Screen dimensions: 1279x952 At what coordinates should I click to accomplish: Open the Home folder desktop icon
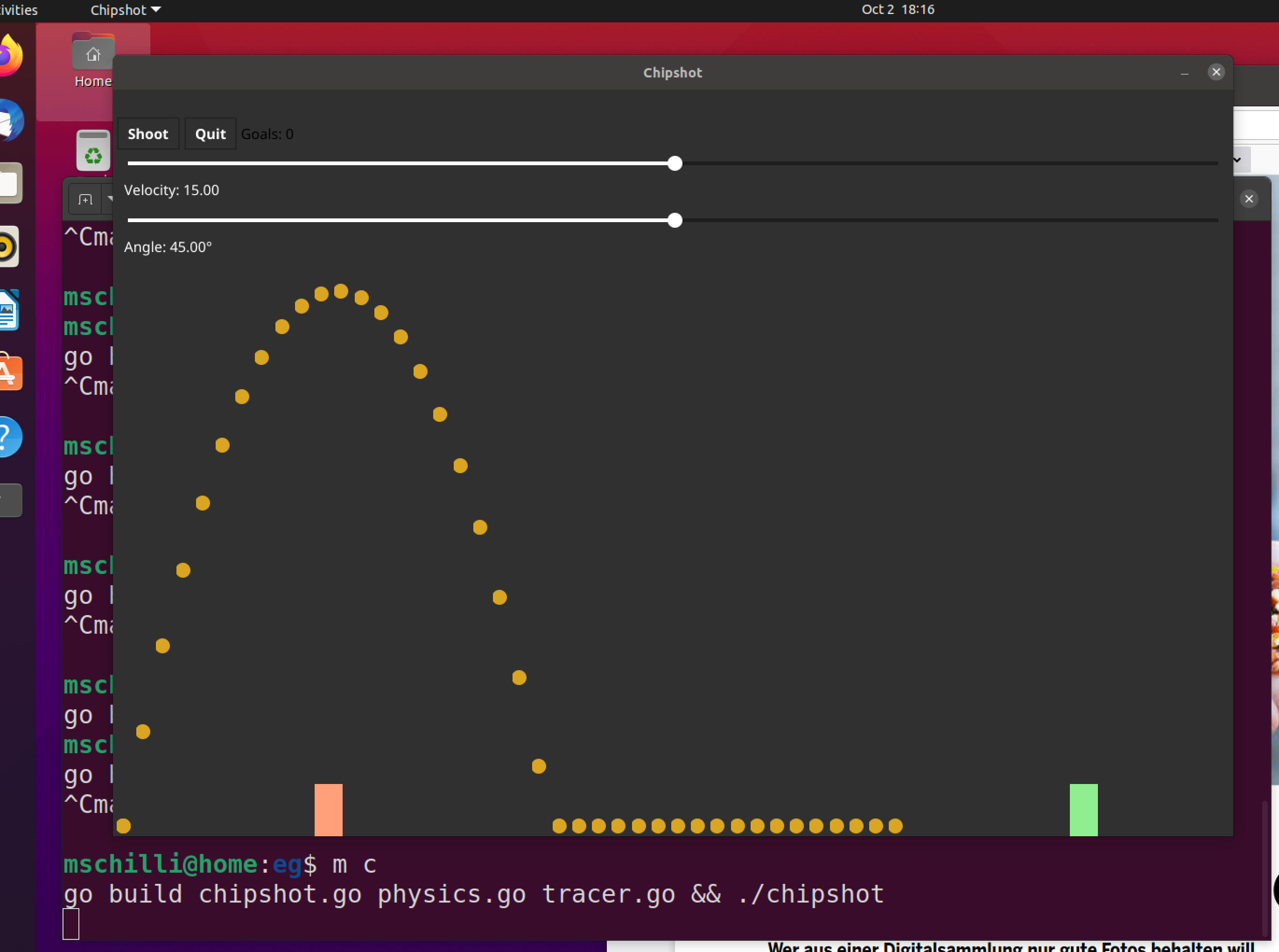coord(93,60)
